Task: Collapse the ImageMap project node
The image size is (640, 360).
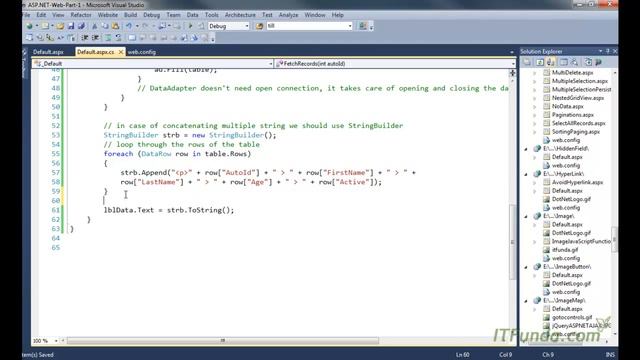Action: [526, 301]
